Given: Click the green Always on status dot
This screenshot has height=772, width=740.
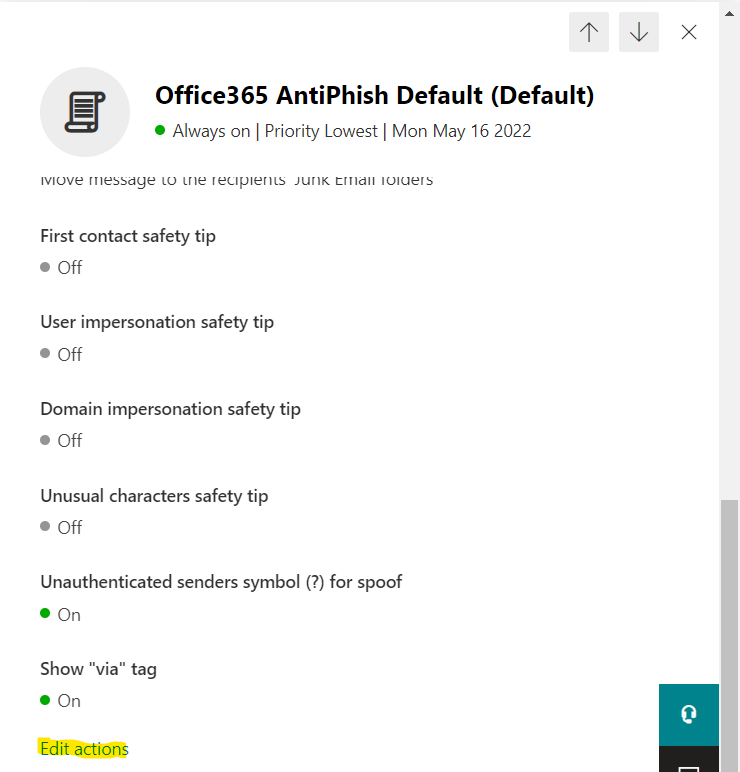Looking at the screenshot, I should [x=160, y=130].
